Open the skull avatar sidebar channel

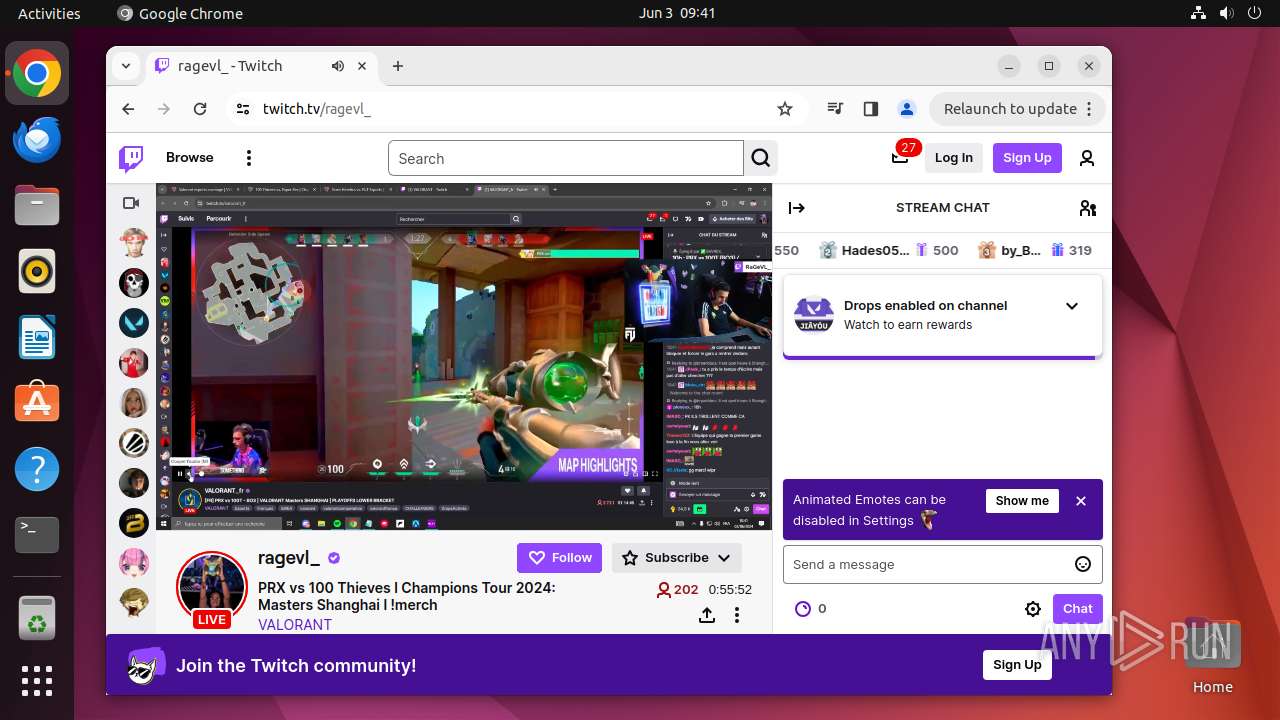click(x=134, y=283)
